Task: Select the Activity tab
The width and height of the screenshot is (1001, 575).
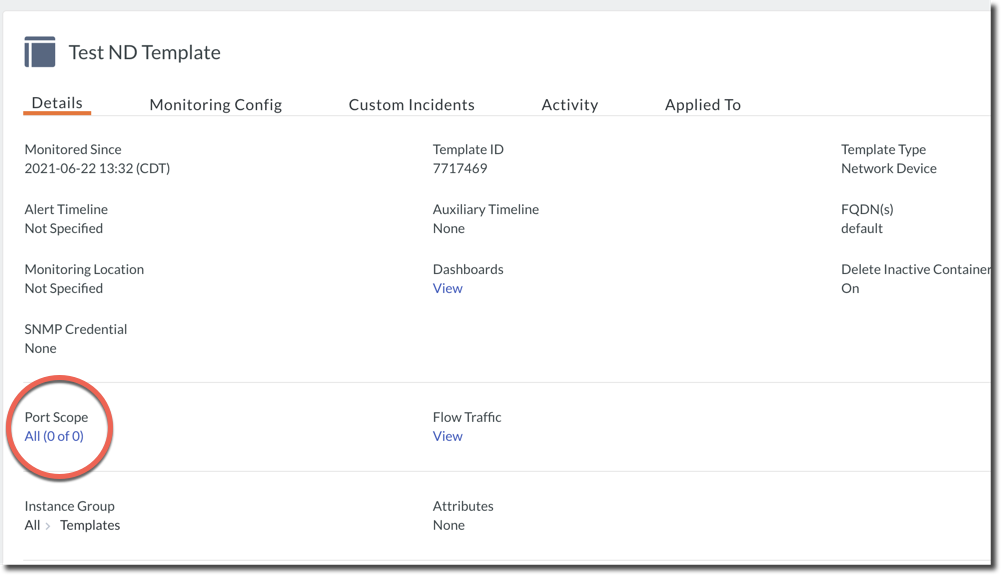Action: 569,104
